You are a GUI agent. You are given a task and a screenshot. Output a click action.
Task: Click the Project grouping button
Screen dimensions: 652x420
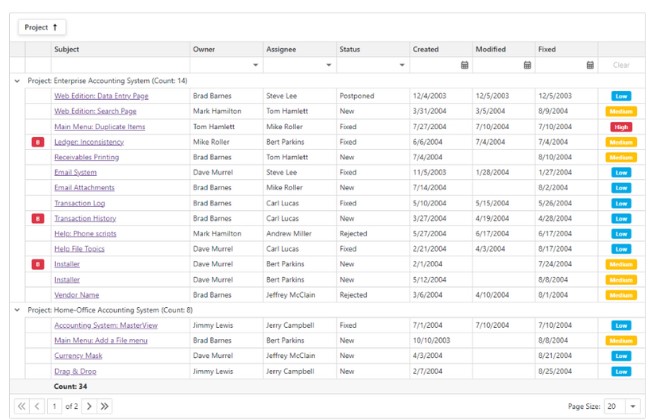tap(42, 27)
